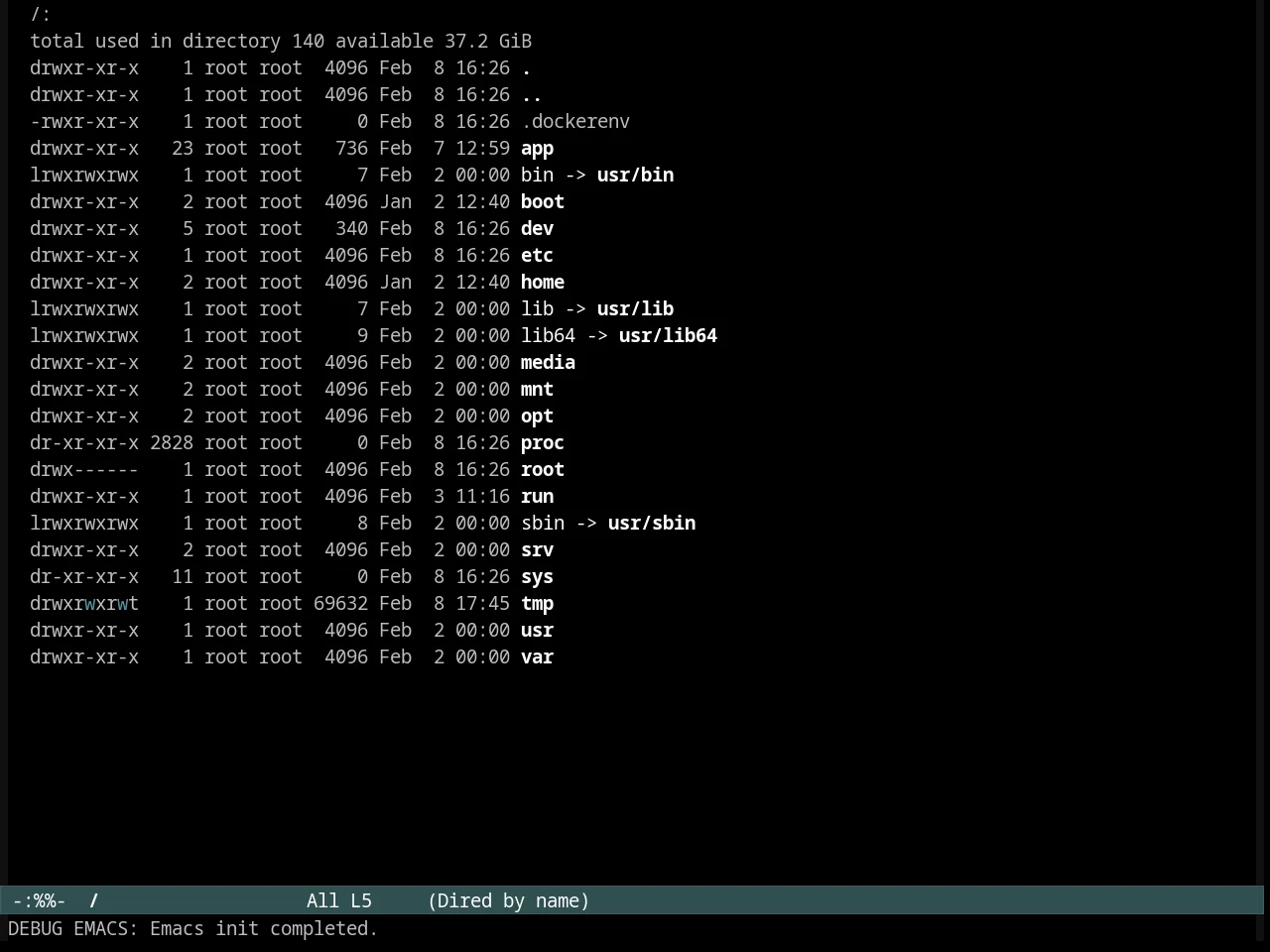The image size is (1270, 952).
Task: Select the .dockerenv file name
Action: click(575, 122)
